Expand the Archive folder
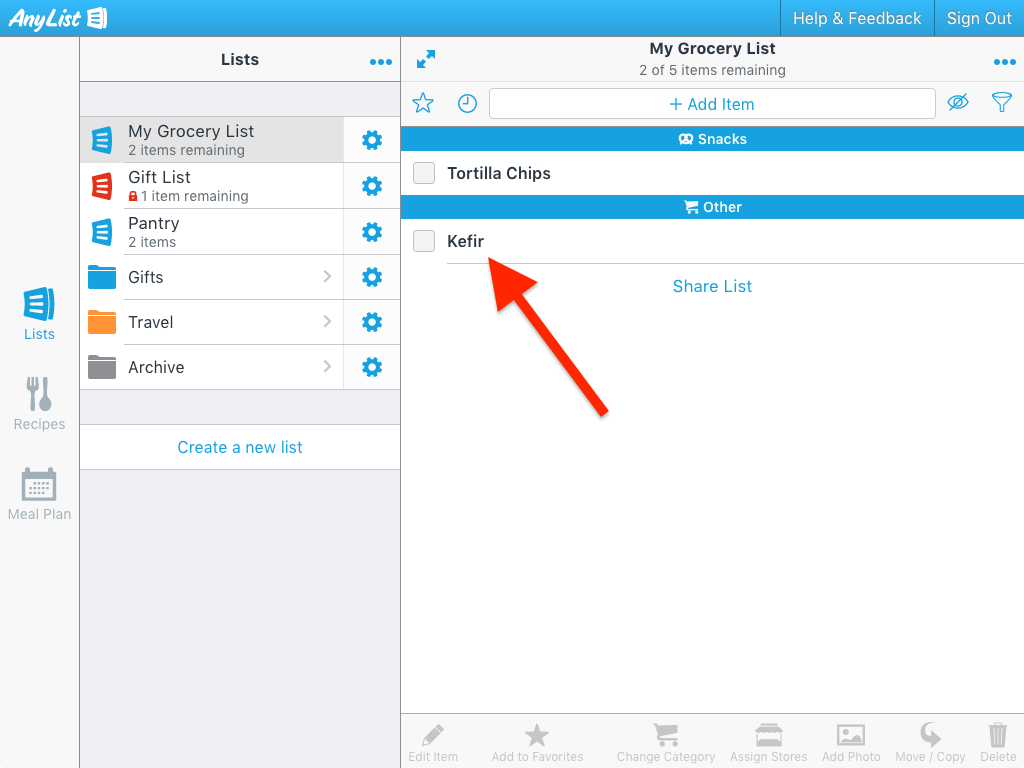The width and height of the screenshot is (1024, 768). (x=210, y=367)
